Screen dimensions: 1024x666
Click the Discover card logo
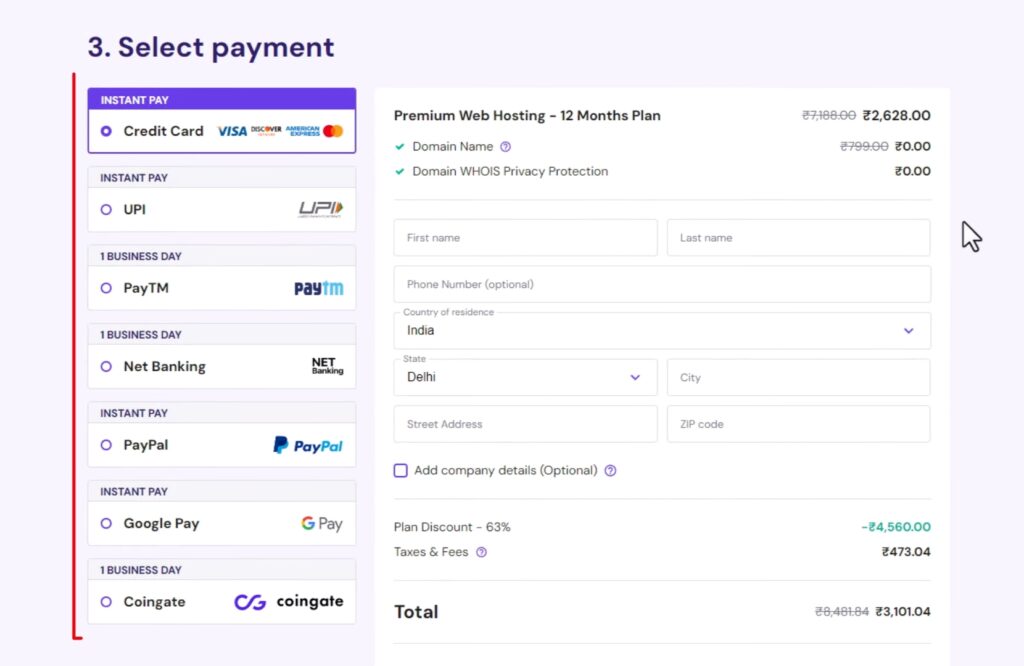[266, 131]
